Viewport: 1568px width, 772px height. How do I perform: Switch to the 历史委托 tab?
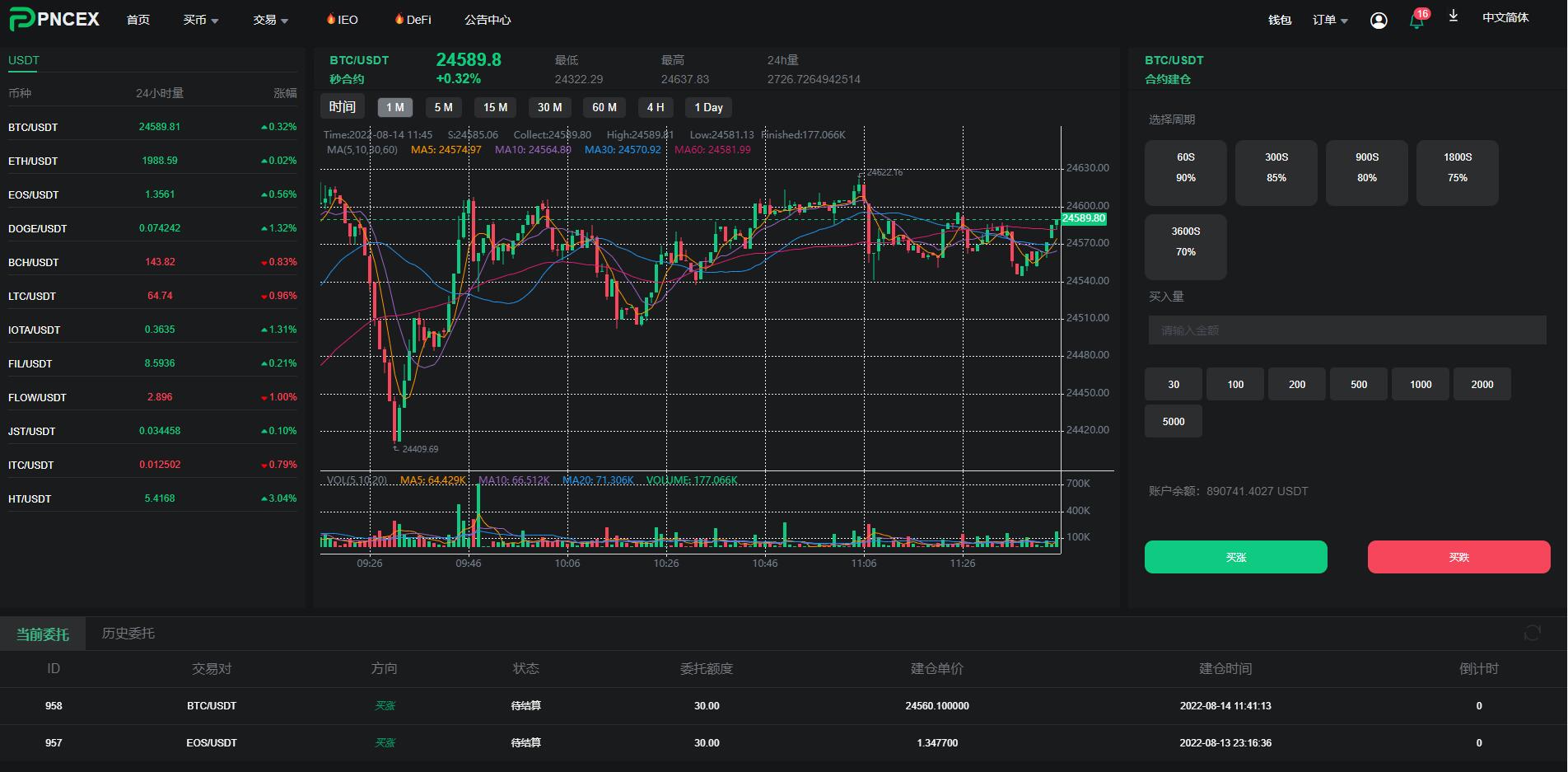pos(128,634)
